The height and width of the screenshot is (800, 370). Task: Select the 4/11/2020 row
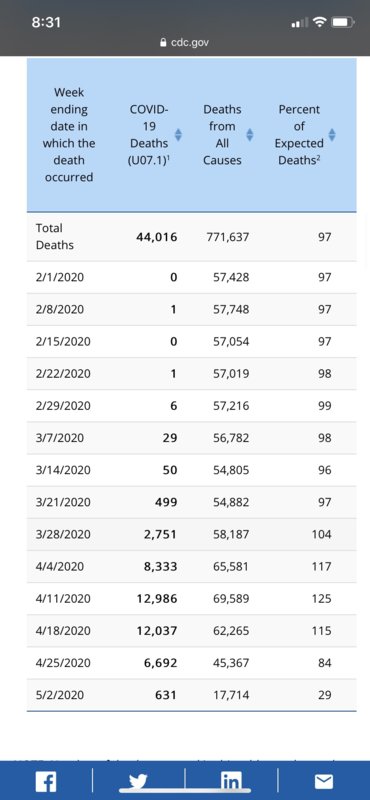pos(192,598)
